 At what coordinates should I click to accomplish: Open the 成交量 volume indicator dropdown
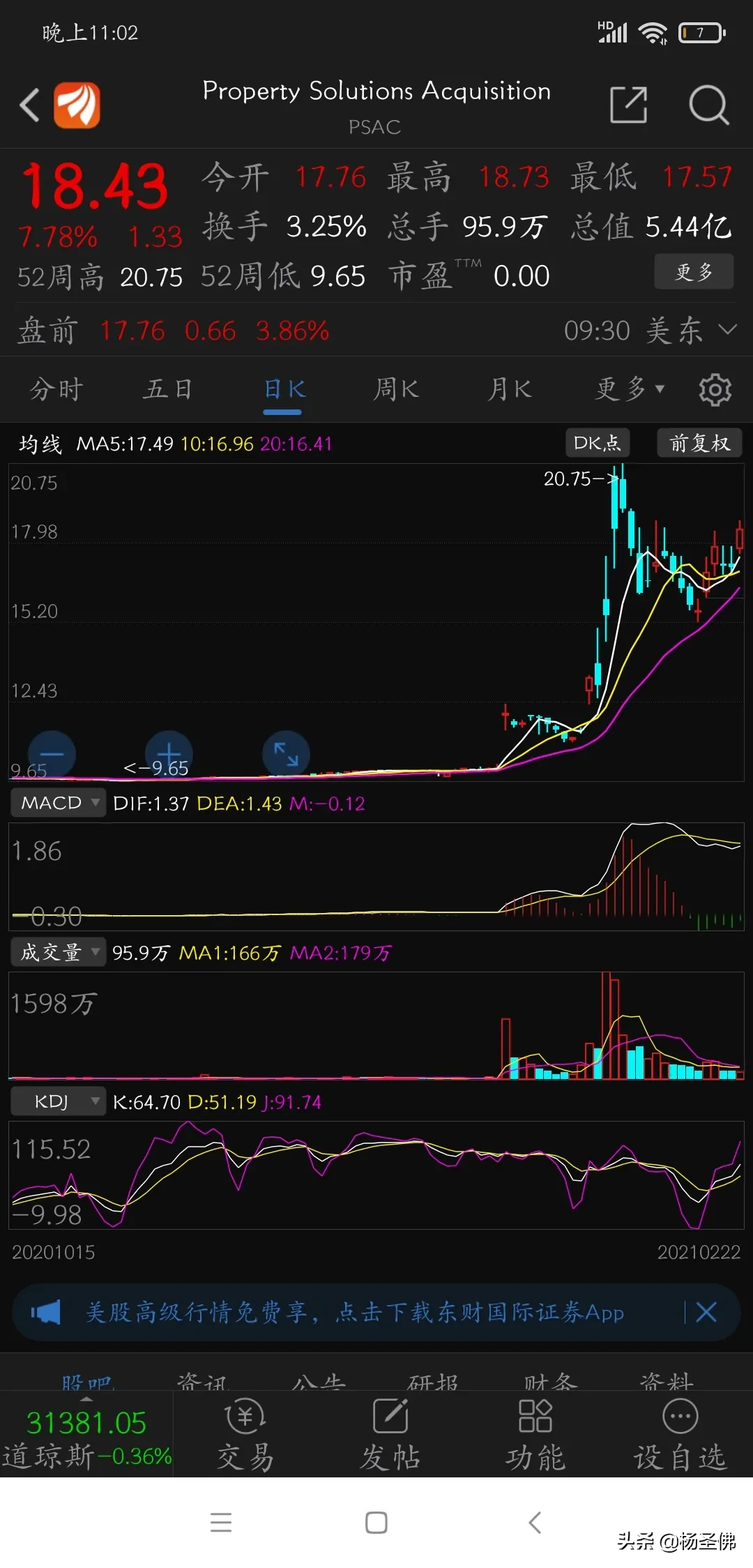click(x=58, y=952)
